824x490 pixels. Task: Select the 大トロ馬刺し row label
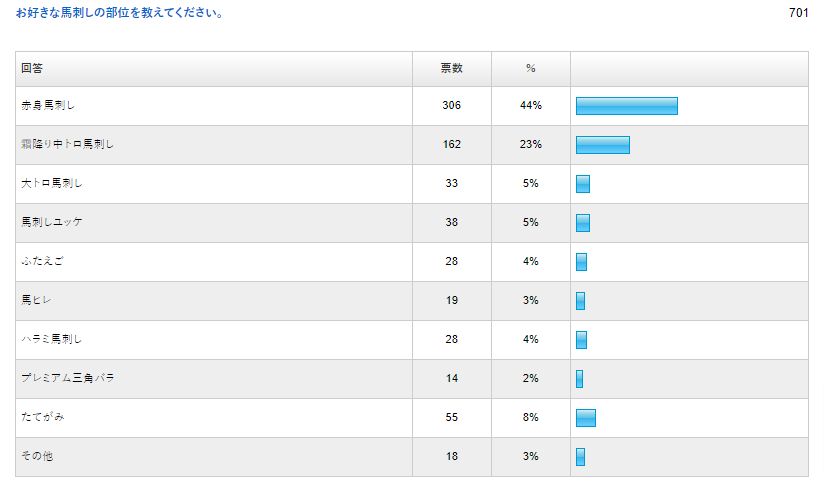click(x=52, y=184)
